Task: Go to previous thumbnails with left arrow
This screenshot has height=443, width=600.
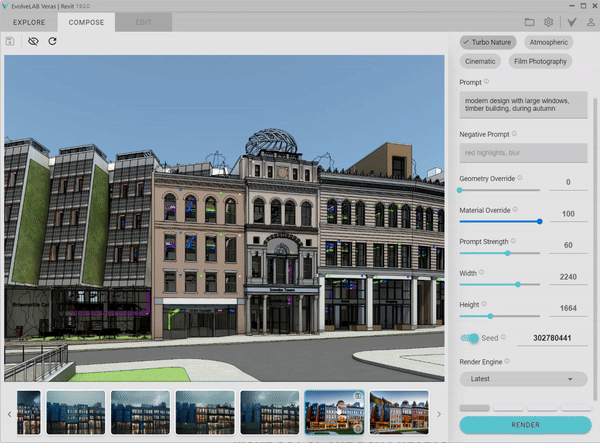Action: tap(10, 414)
